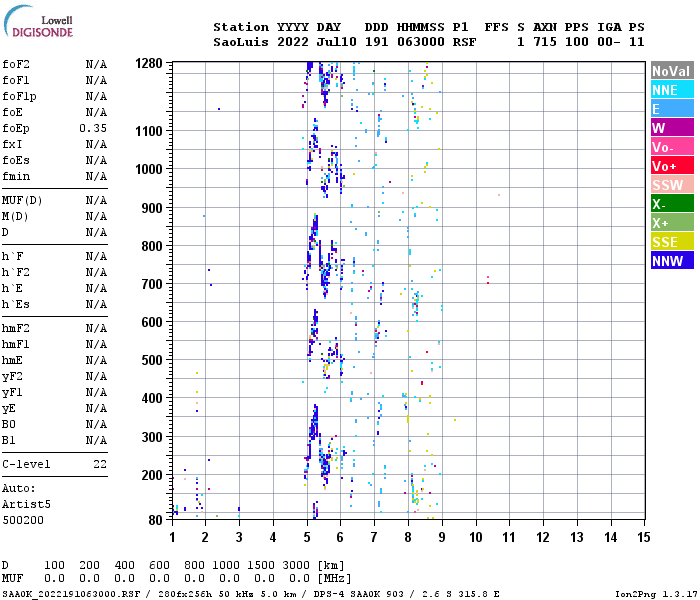Image resolution: width=700 pixels, height=600 pixels.
Task: Click the SaoLuis station name
Action: pyautogui.click(x=241, y=42)
